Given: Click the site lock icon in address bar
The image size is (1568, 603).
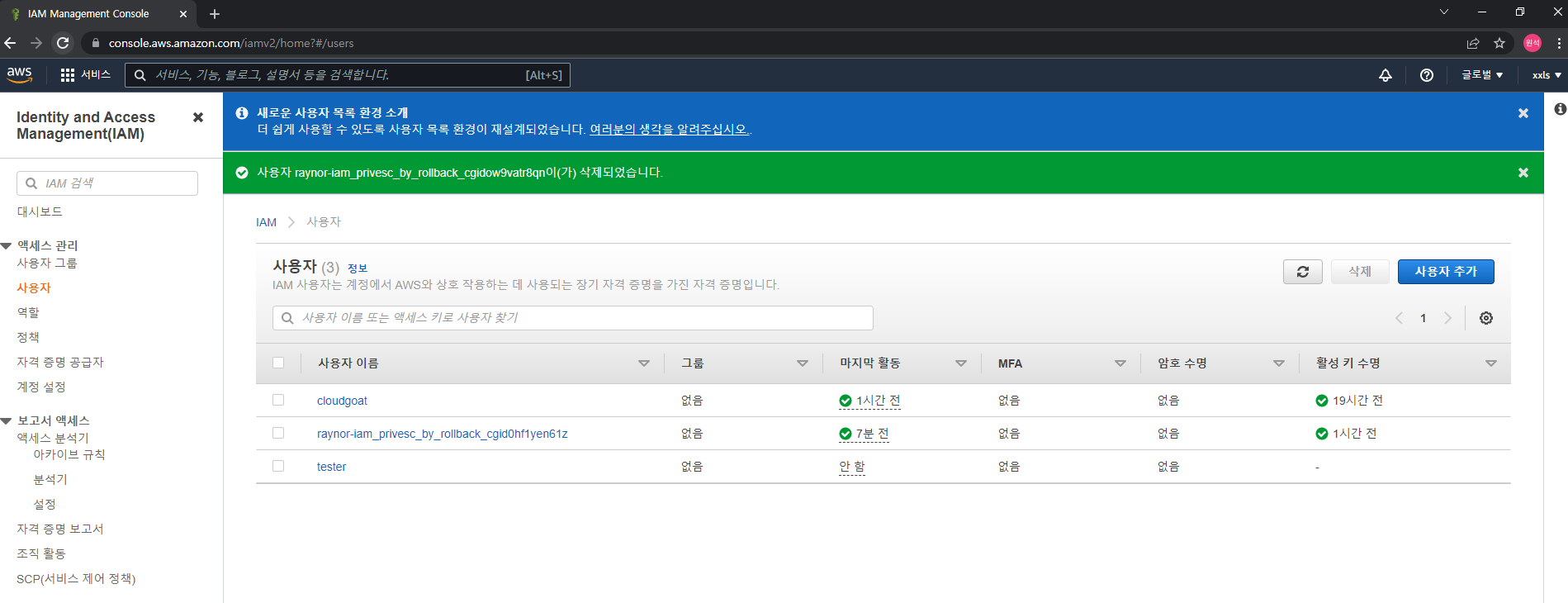Looking at the screenshot, I should 96,43.
